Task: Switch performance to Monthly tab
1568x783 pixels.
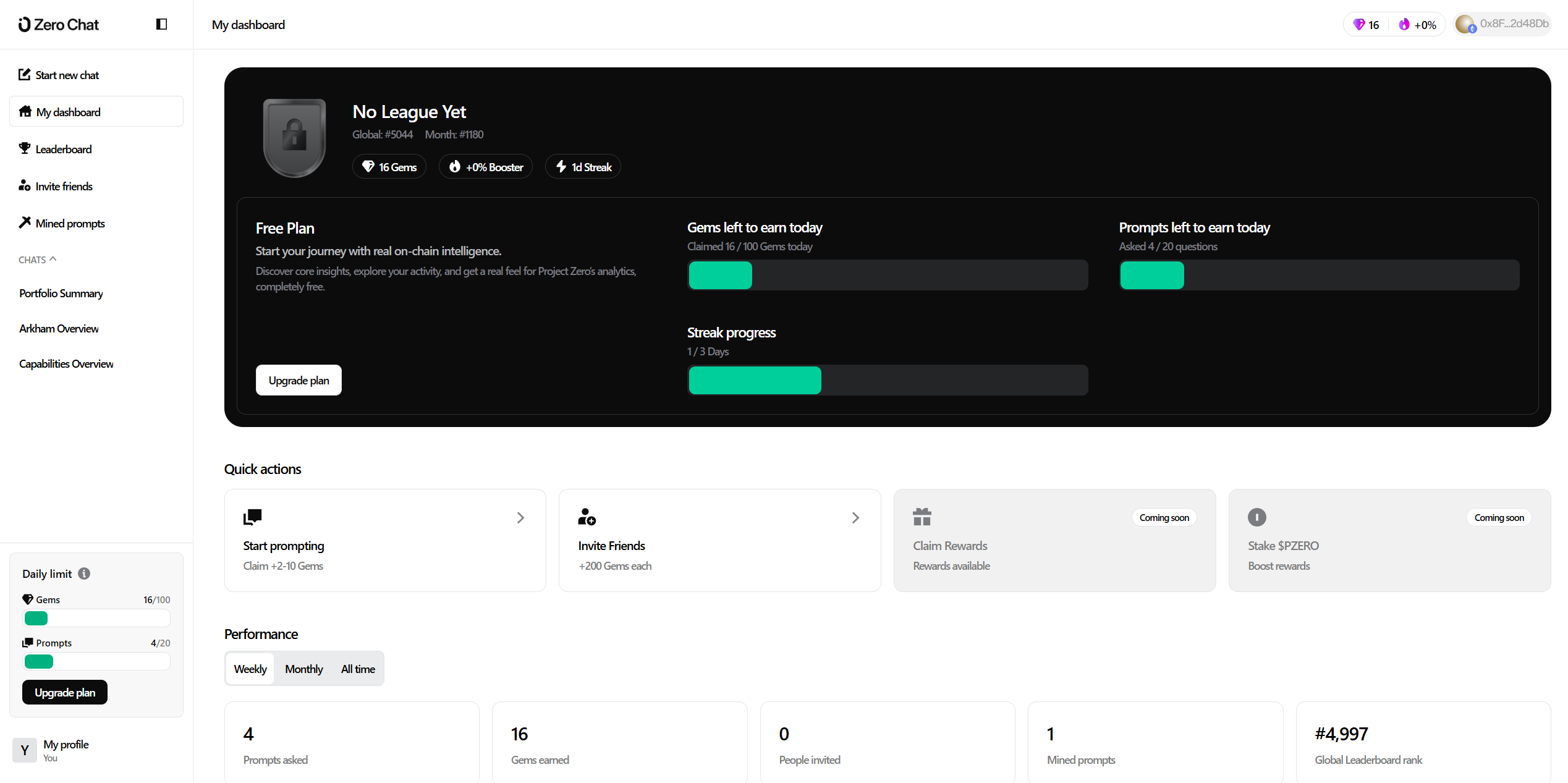Action: tap(303, 669)
